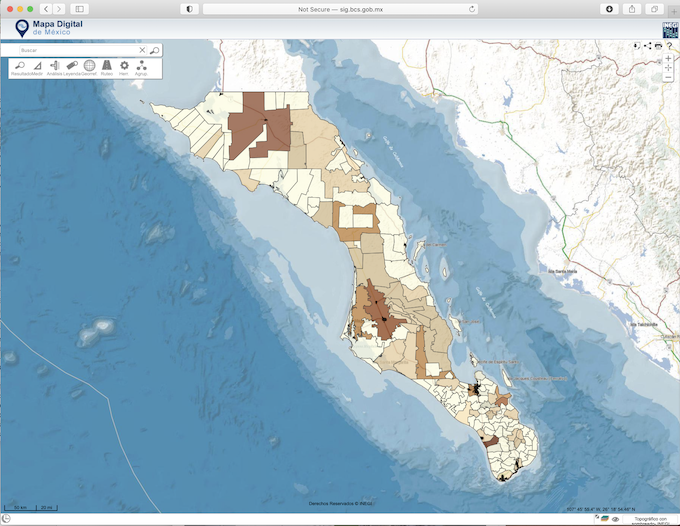This screenshot has width=680, height=526.
Task: Zoom in with the plus button
Action: tap(668, 58)
